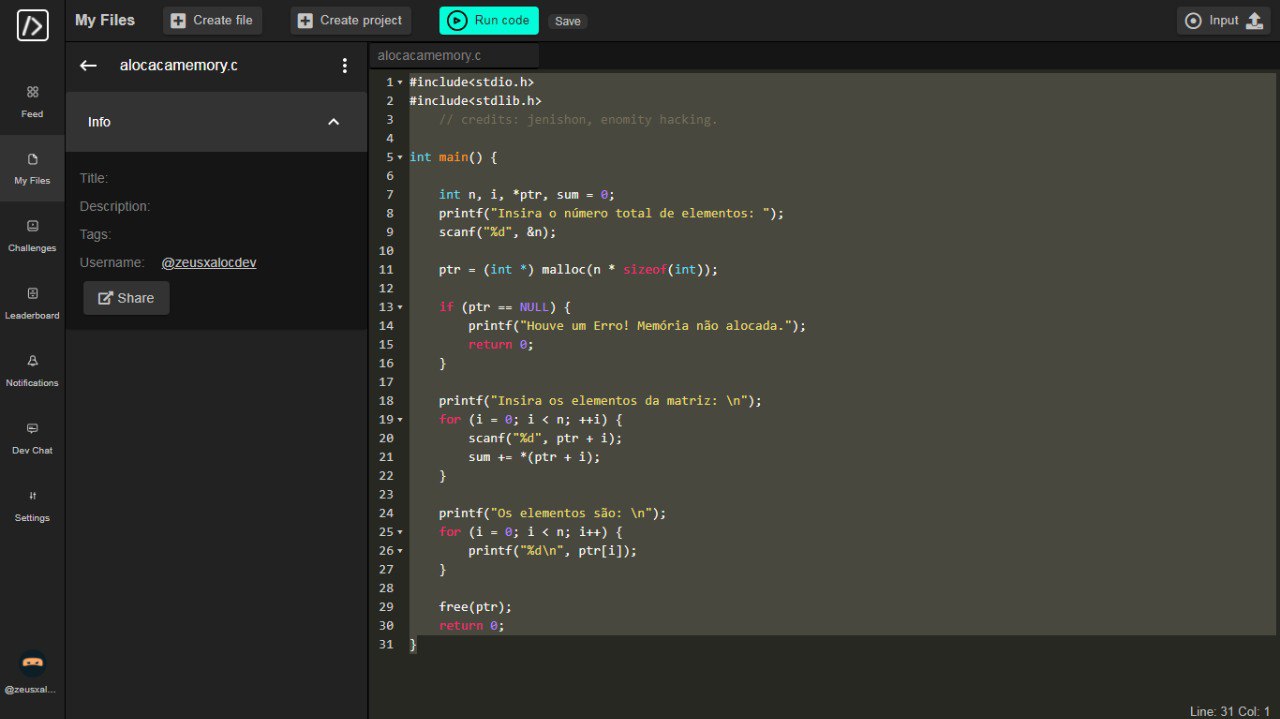1280x719 pixels.
Task: Click the Create project icon
Action: 304,20
